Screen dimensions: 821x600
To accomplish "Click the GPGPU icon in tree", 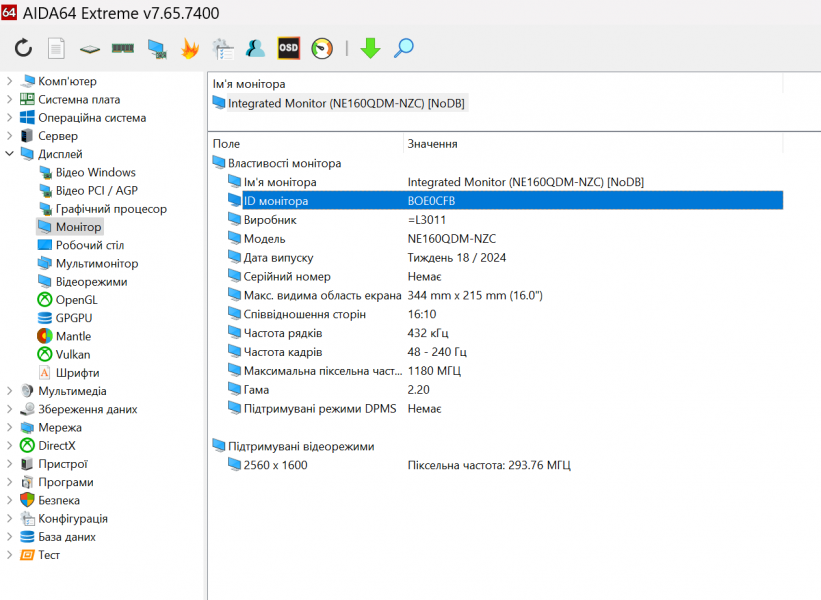I will [x=45, y=318].
